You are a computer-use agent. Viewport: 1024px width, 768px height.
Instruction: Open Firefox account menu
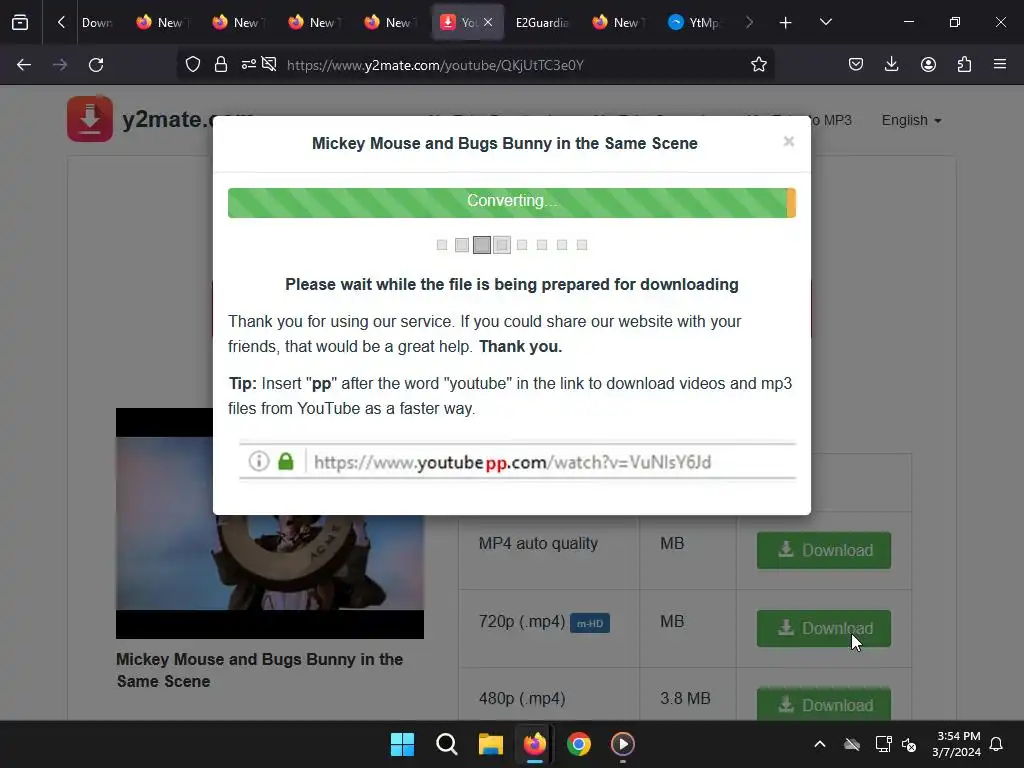(928, 65)
